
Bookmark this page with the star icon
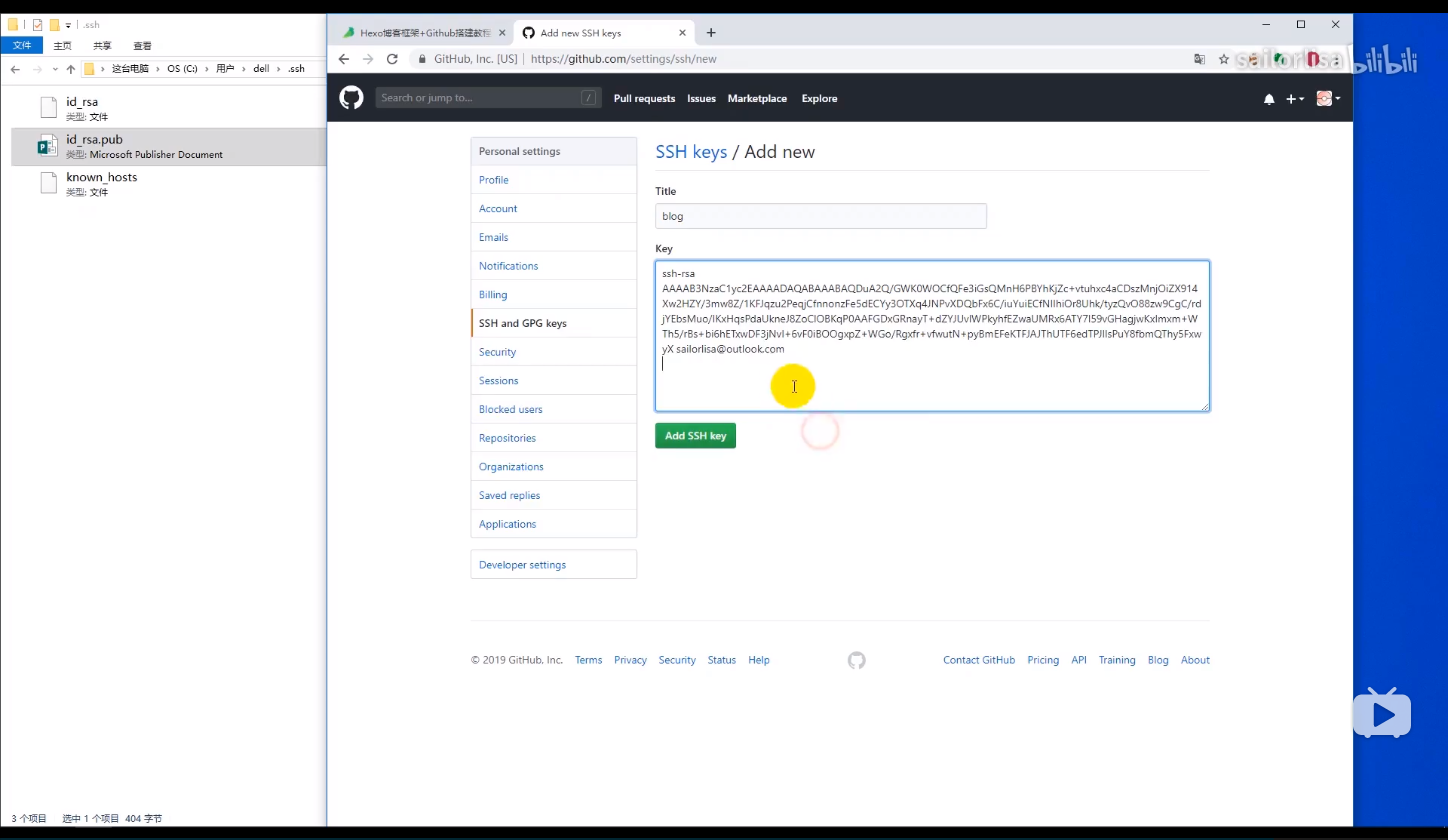pos(1223,59)
